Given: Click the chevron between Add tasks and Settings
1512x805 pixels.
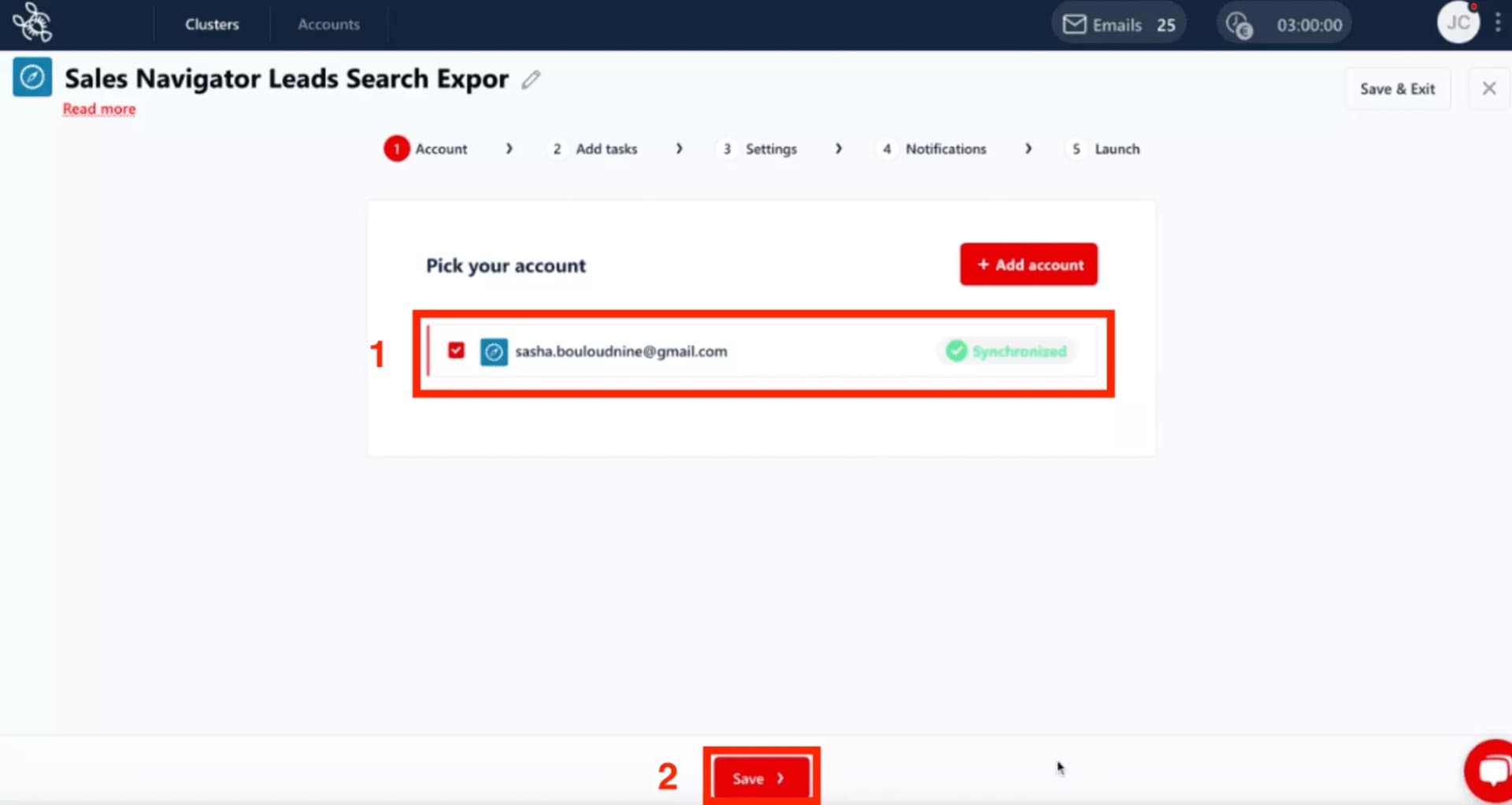Looking at the screenshot, I should (x=680, y=148).
